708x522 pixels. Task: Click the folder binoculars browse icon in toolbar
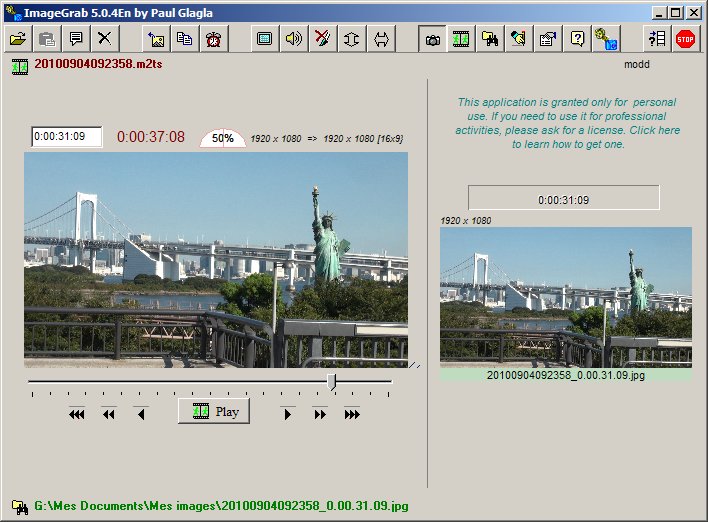point(490,39)
